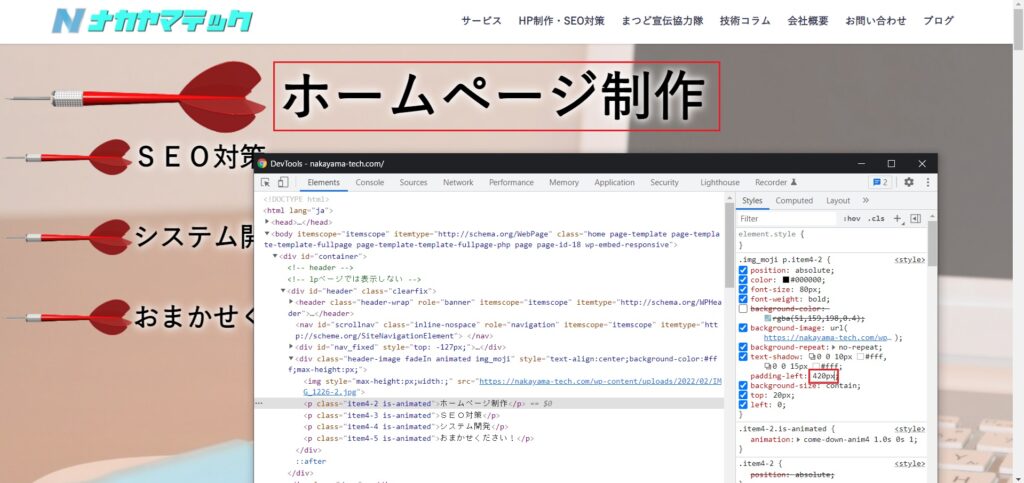This screenshot has height=483, width=1024.
Task: Expand the header class="header-wrap" node
Action: pos(291,302)
